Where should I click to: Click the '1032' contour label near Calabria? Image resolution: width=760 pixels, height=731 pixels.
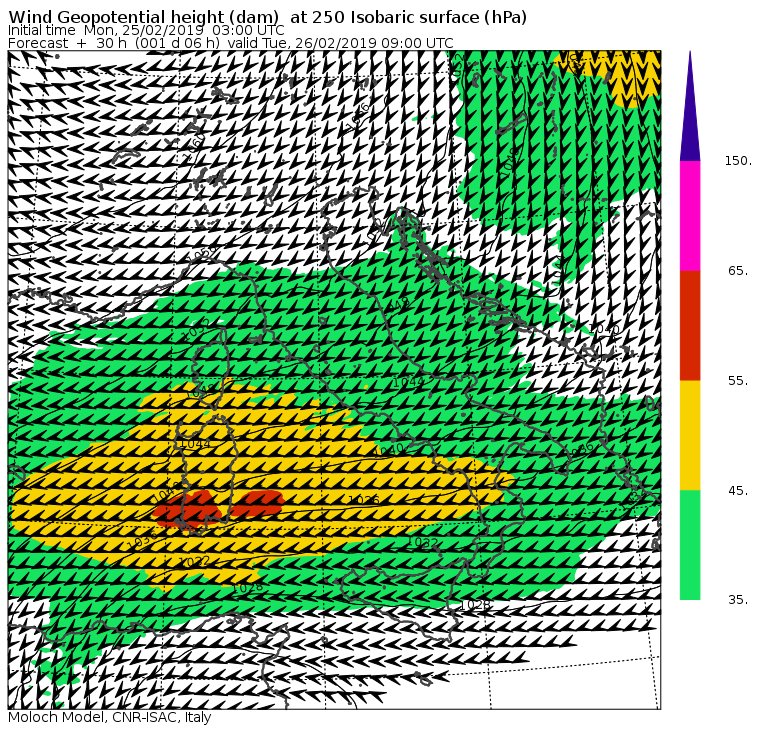(x=424, y=542)
